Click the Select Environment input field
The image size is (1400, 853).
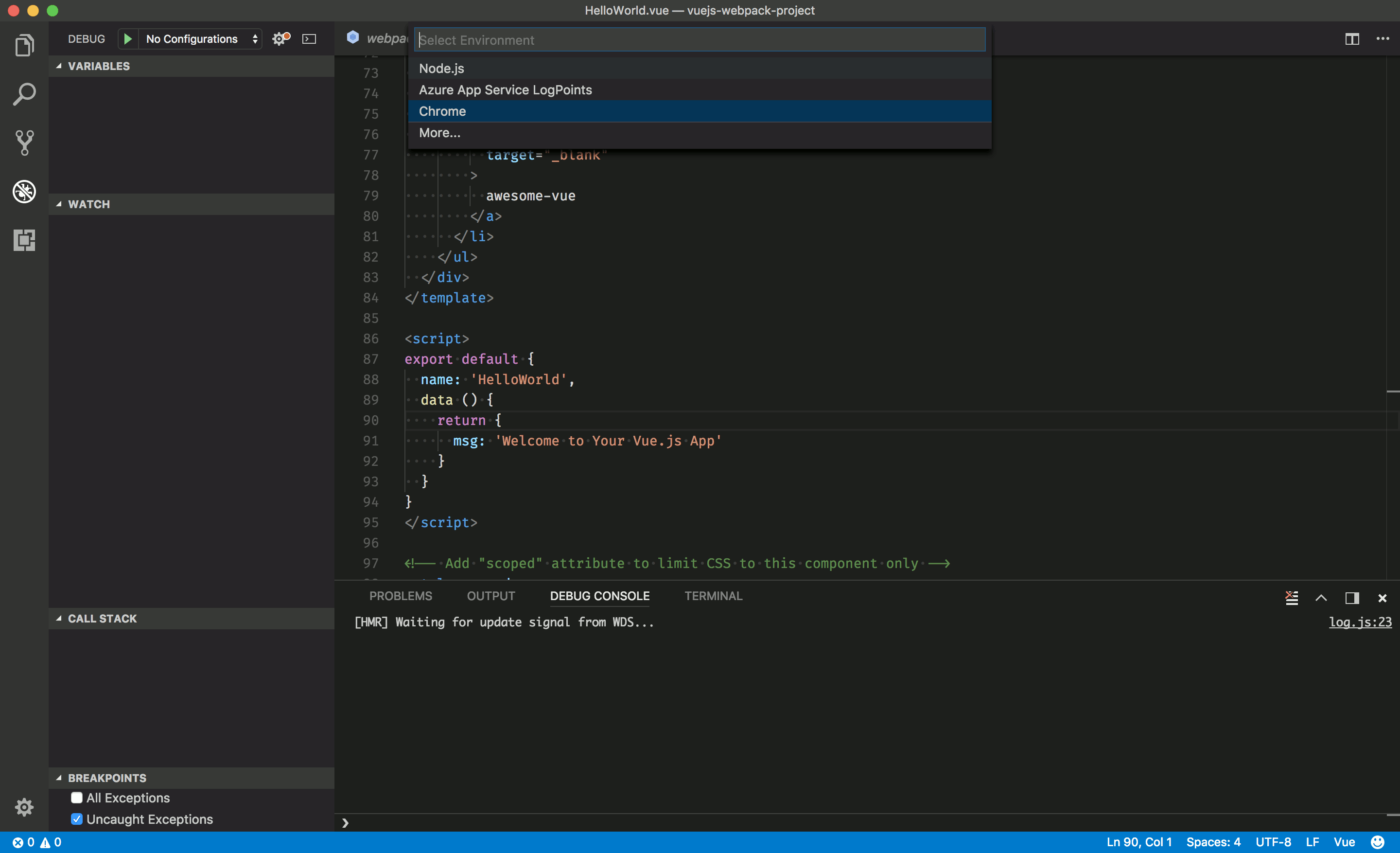tap(699, 40)
